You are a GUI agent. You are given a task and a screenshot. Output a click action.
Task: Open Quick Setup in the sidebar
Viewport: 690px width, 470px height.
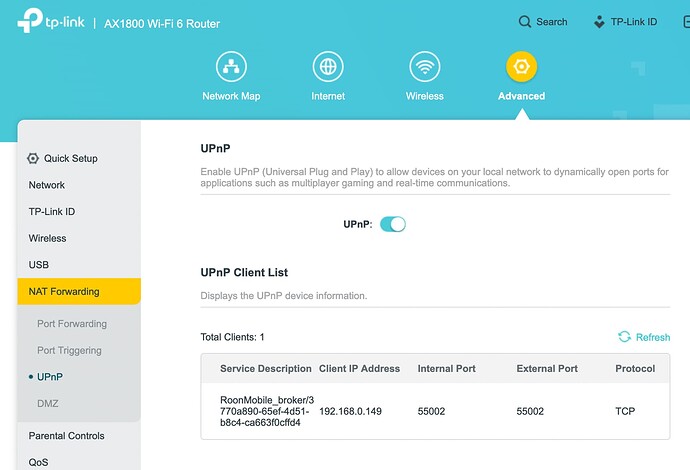(x=70, y=158)
